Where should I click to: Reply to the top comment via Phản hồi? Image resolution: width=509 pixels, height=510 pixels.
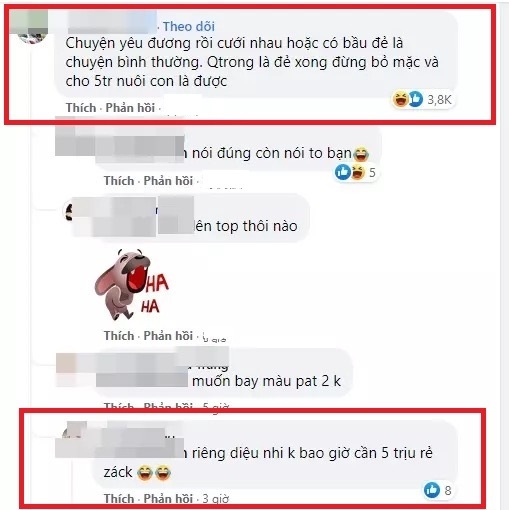130,108
